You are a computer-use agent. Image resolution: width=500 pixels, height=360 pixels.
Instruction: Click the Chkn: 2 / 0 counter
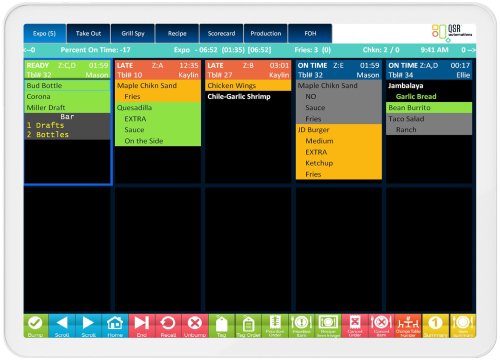[x=381, y=50]
